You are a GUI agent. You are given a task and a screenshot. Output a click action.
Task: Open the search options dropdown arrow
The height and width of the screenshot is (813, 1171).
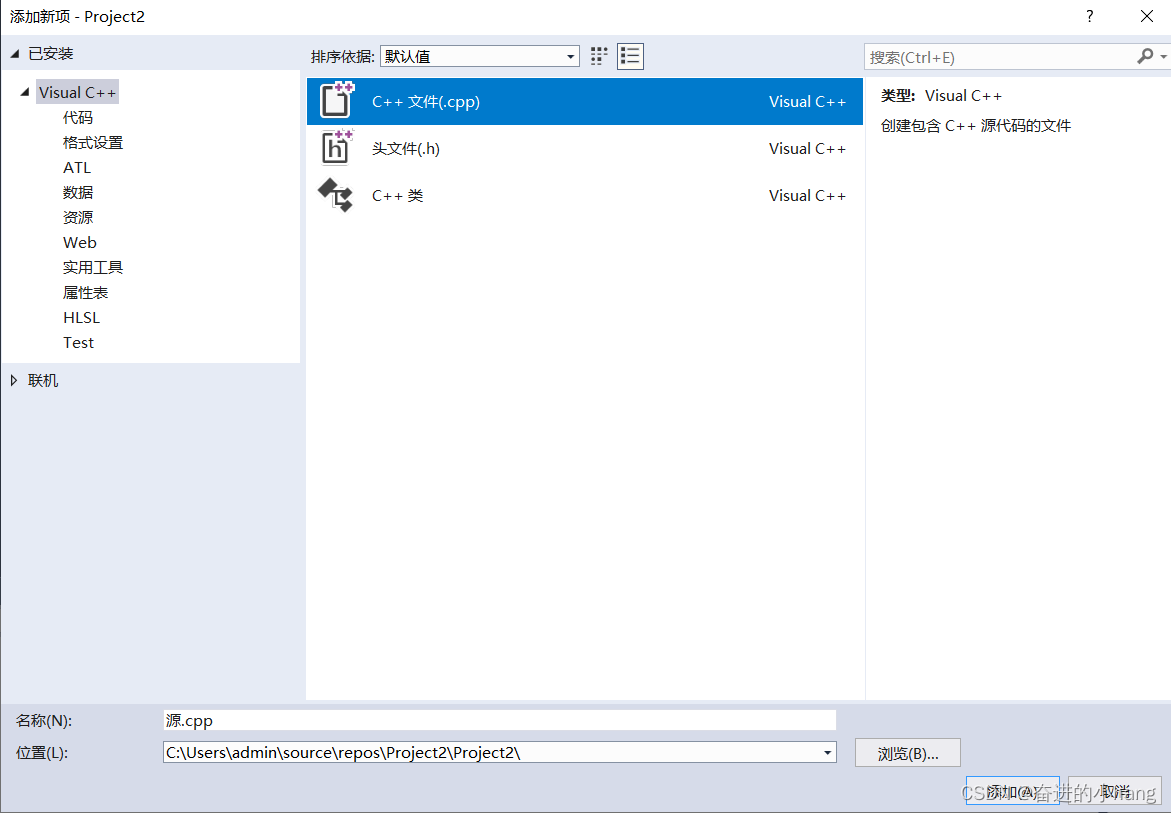pyautogui.click(x=1164, y=57)
